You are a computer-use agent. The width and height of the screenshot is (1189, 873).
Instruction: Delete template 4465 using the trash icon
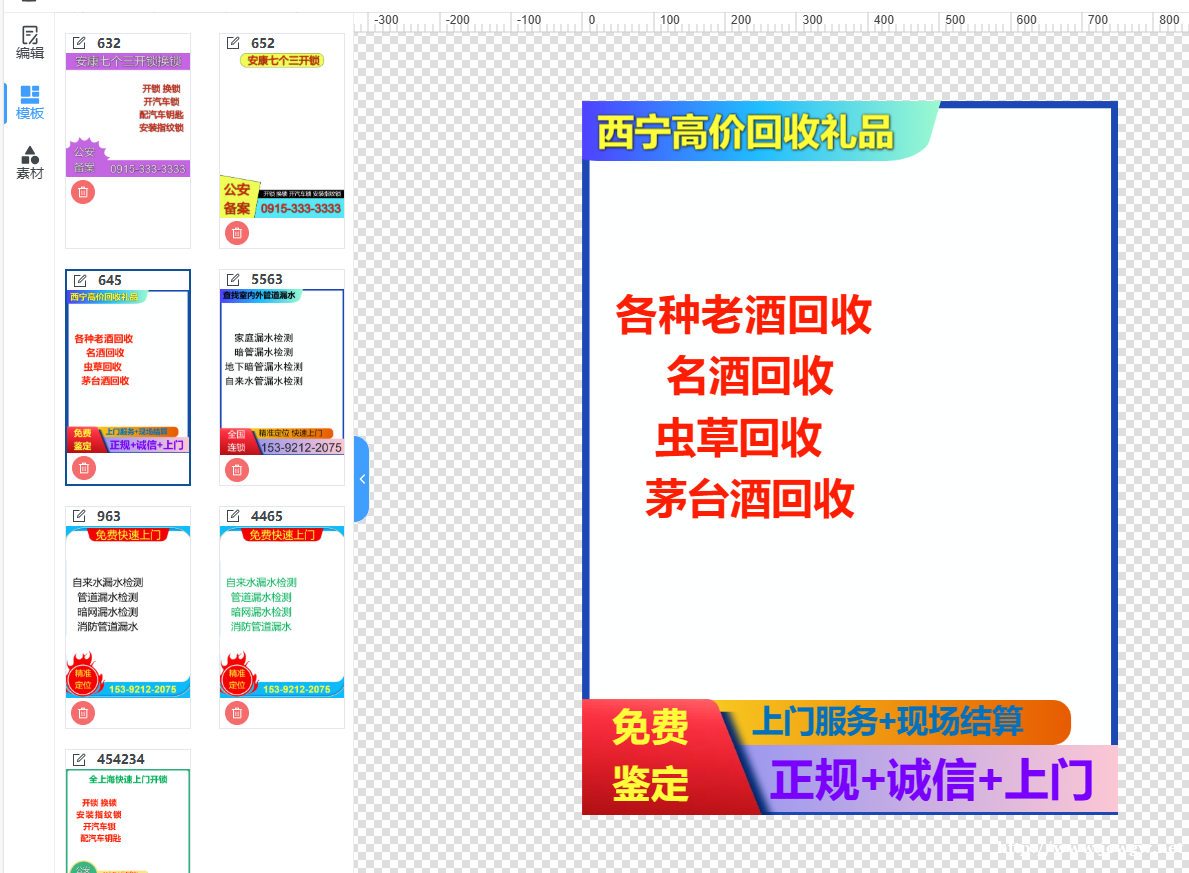point(236,712)
